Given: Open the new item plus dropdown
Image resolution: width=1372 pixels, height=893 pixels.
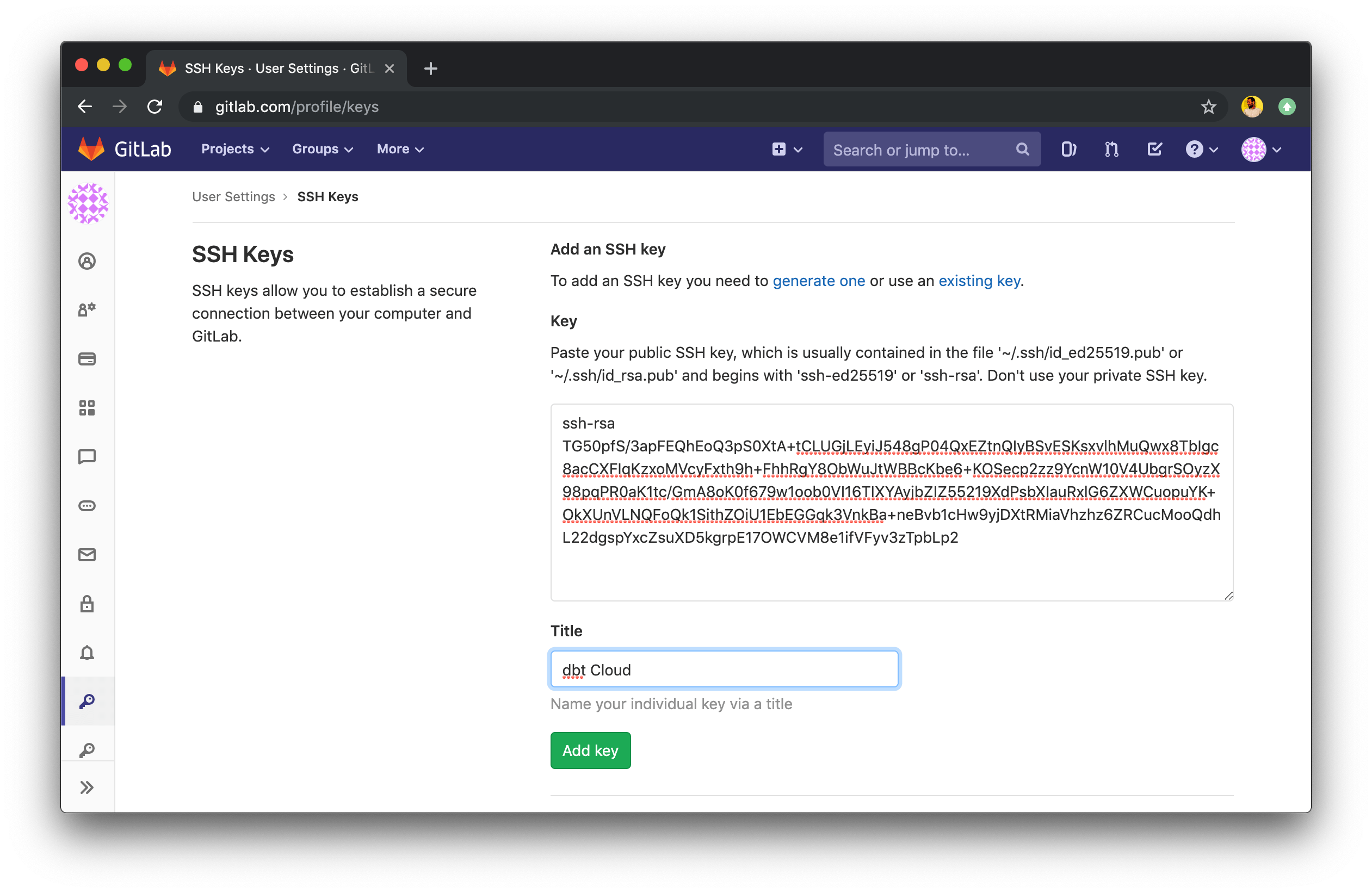Looking at the screenshot, I should click(786, 148).
